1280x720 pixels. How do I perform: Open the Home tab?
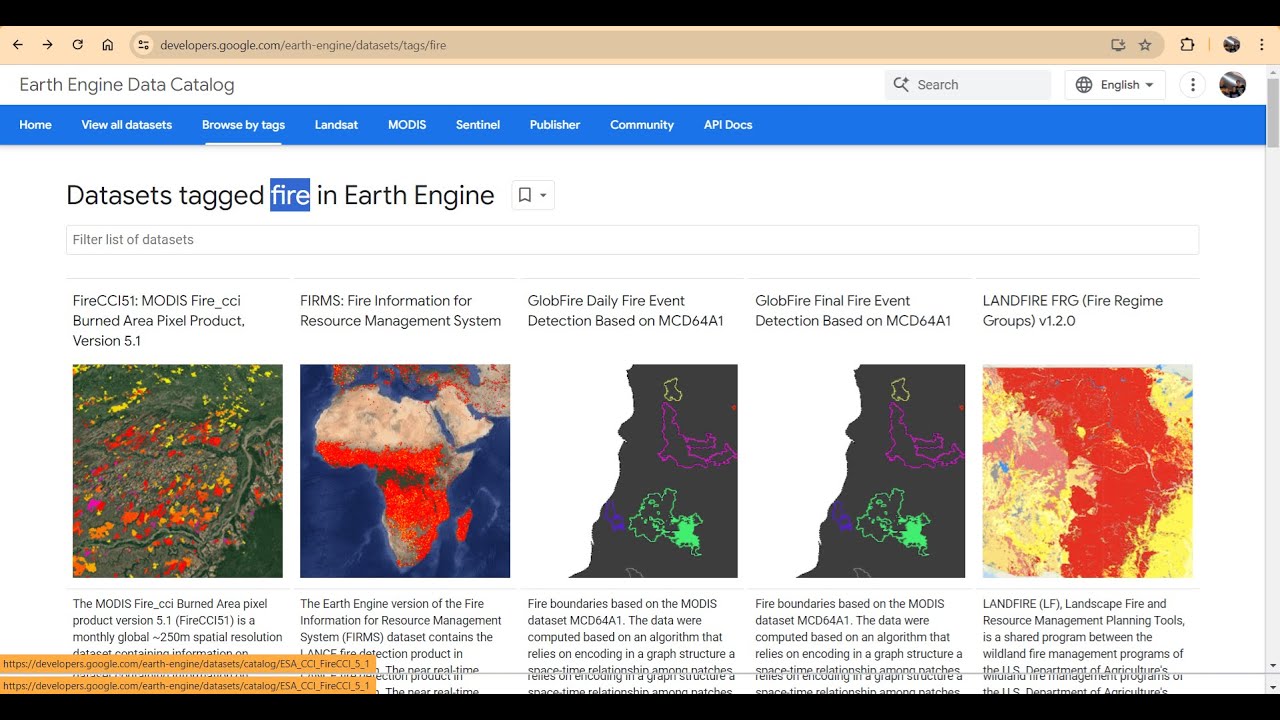(35, 125)
